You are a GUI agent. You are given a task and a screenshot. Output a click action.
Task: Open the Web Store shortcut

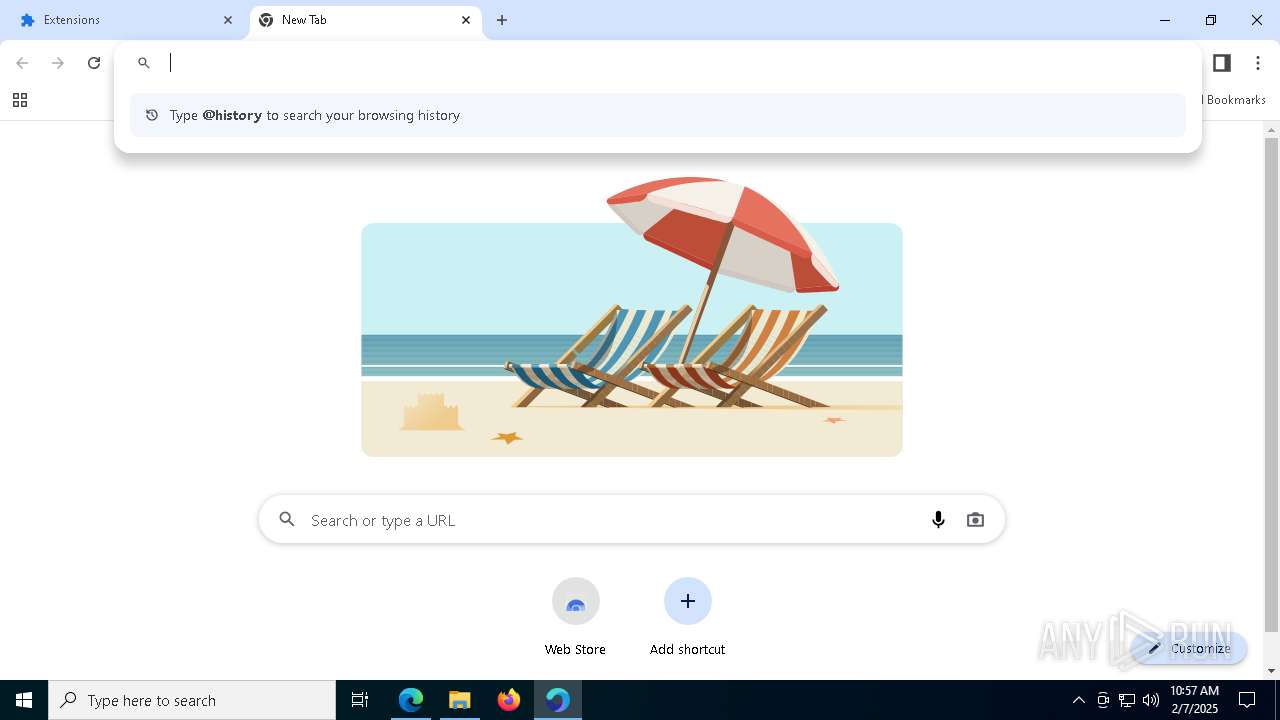click(x=575, y=618)
